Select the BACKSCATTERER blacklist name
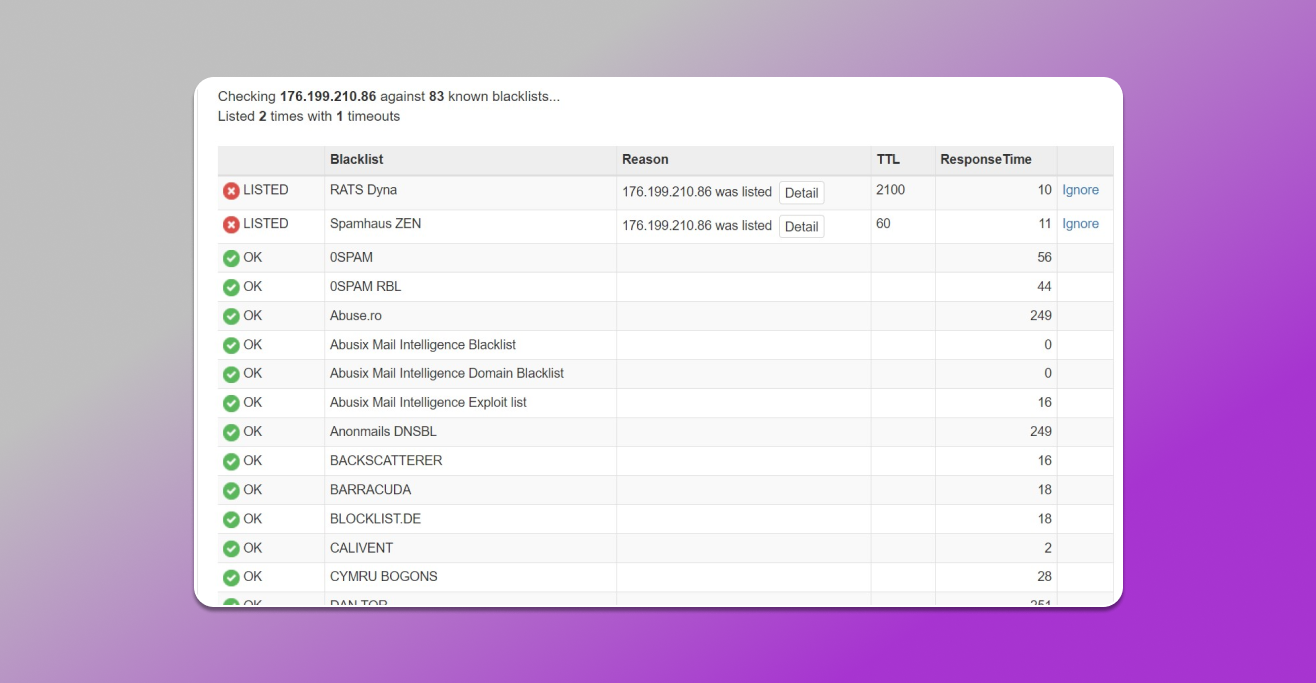 click(386, 460)
